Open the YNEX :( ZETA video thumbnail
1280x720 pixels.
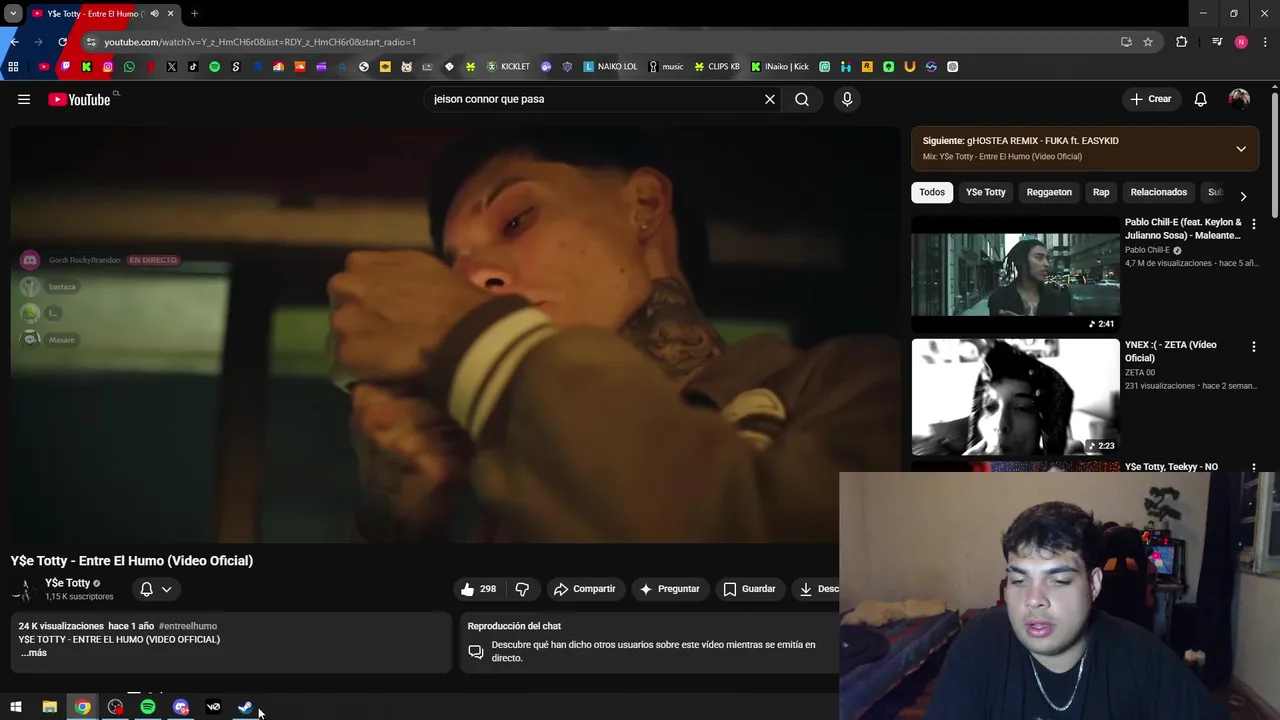pyautogui.click(x=1015, y=397)
